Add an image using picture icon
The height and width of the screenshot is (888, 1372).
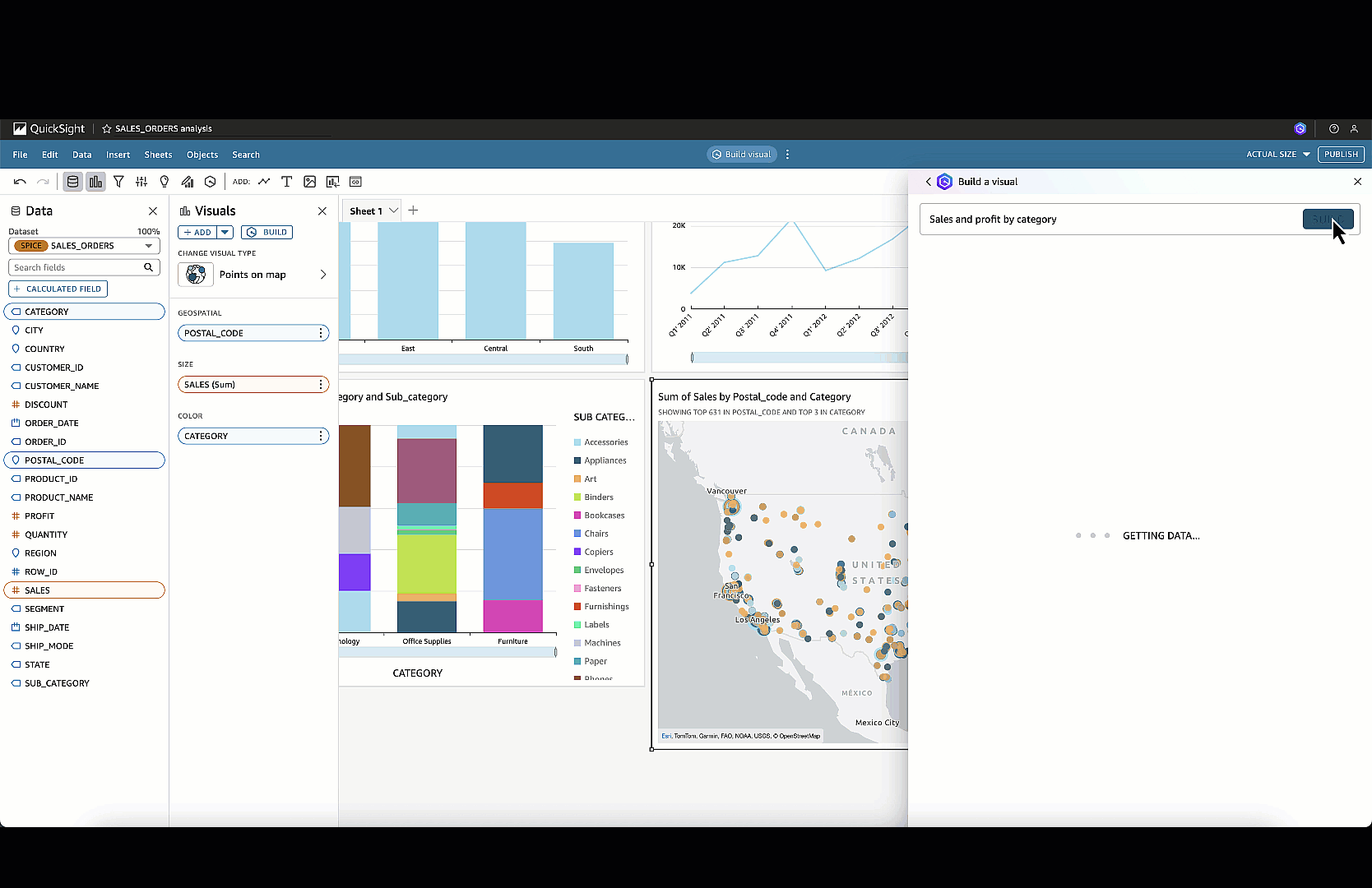click(x=309, y=182)
